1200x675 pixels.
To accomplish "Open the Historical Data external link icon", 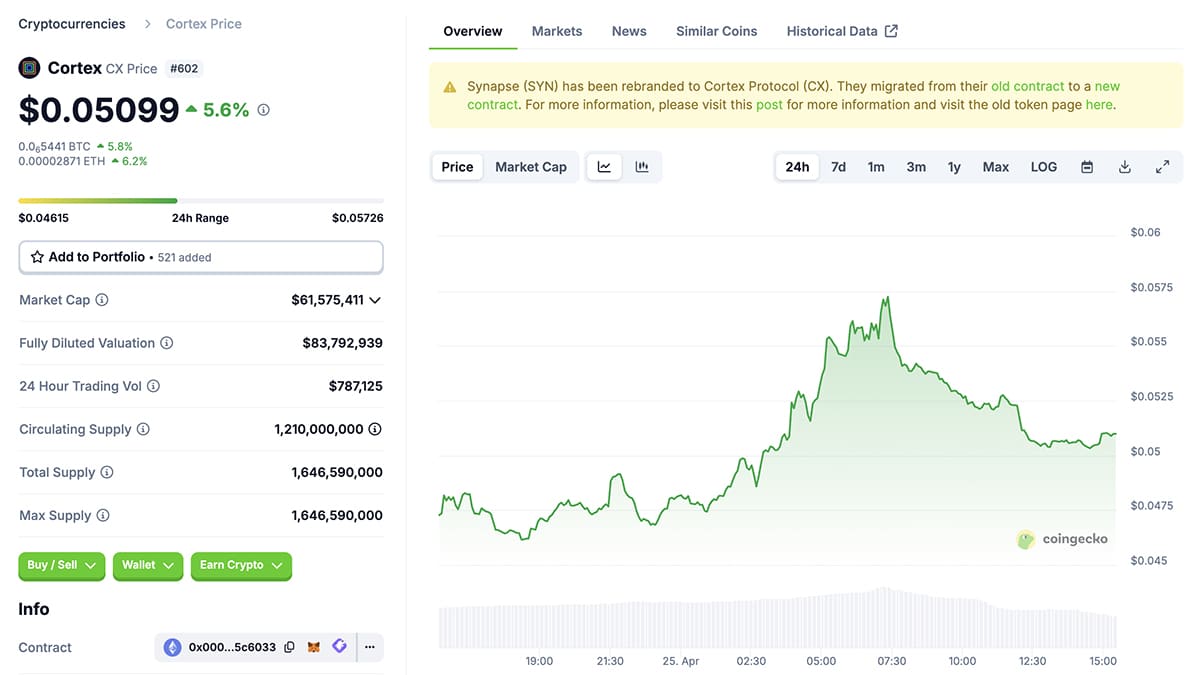I will coord(891,30).
